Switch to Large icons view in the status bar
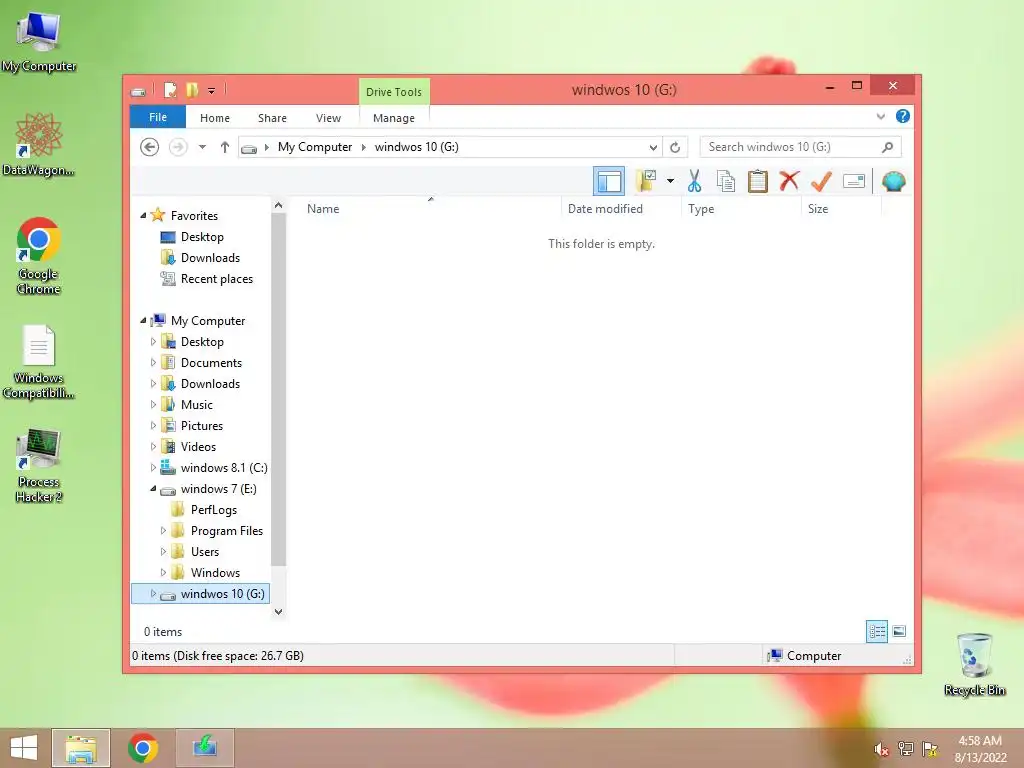 (899, 632)
